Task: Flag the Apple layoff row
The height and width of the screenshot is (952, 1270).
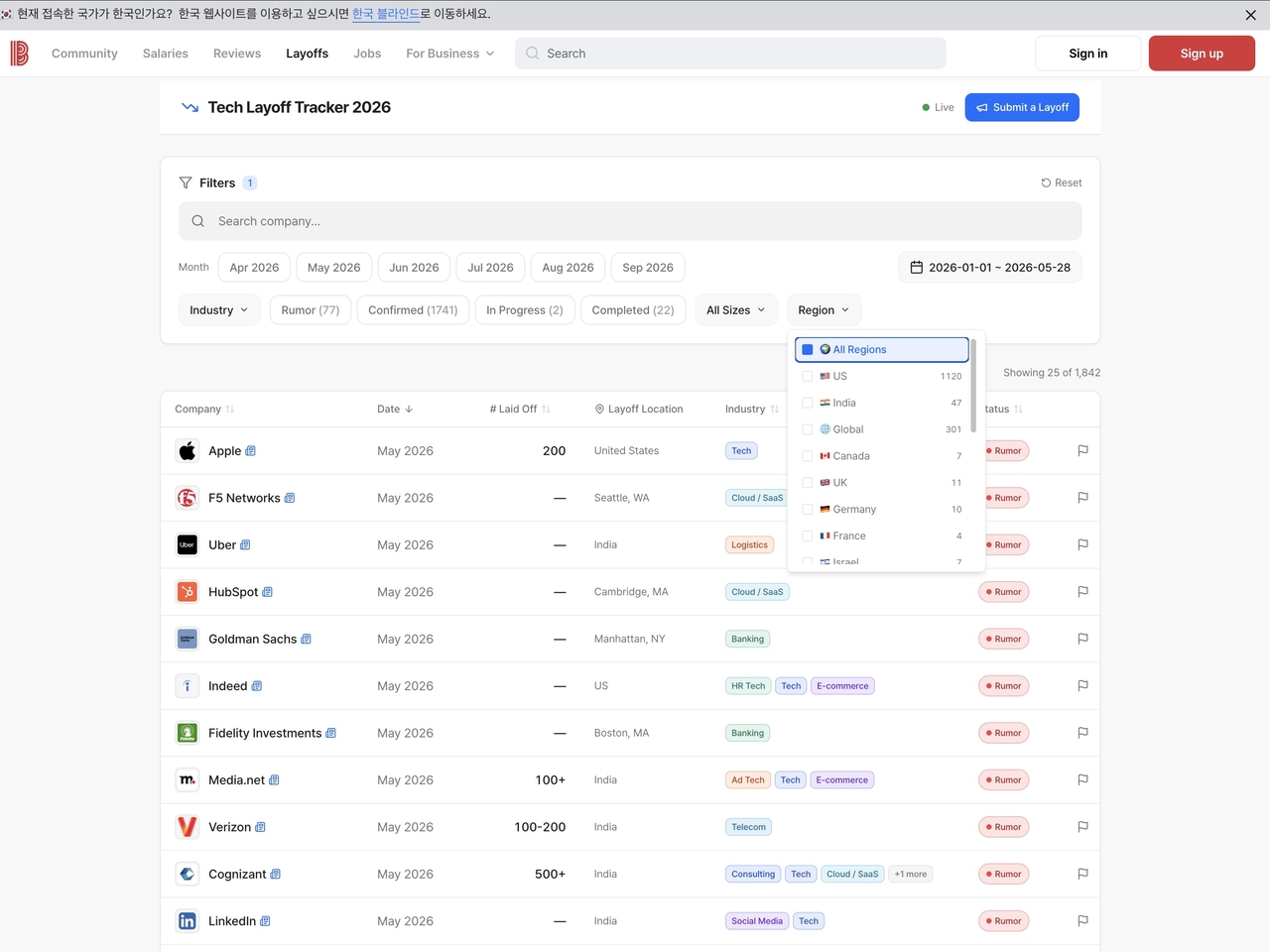Action: [x=1082, y=451]
